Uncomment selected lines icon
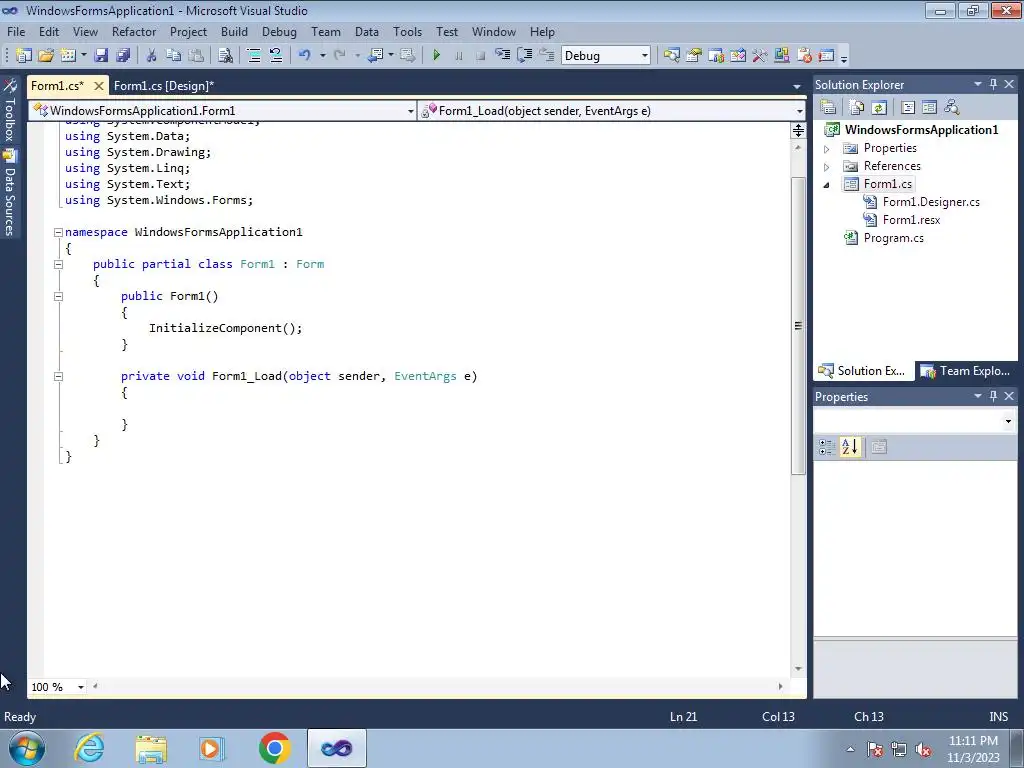This screenshot has height=768, width=1024. 276,56
